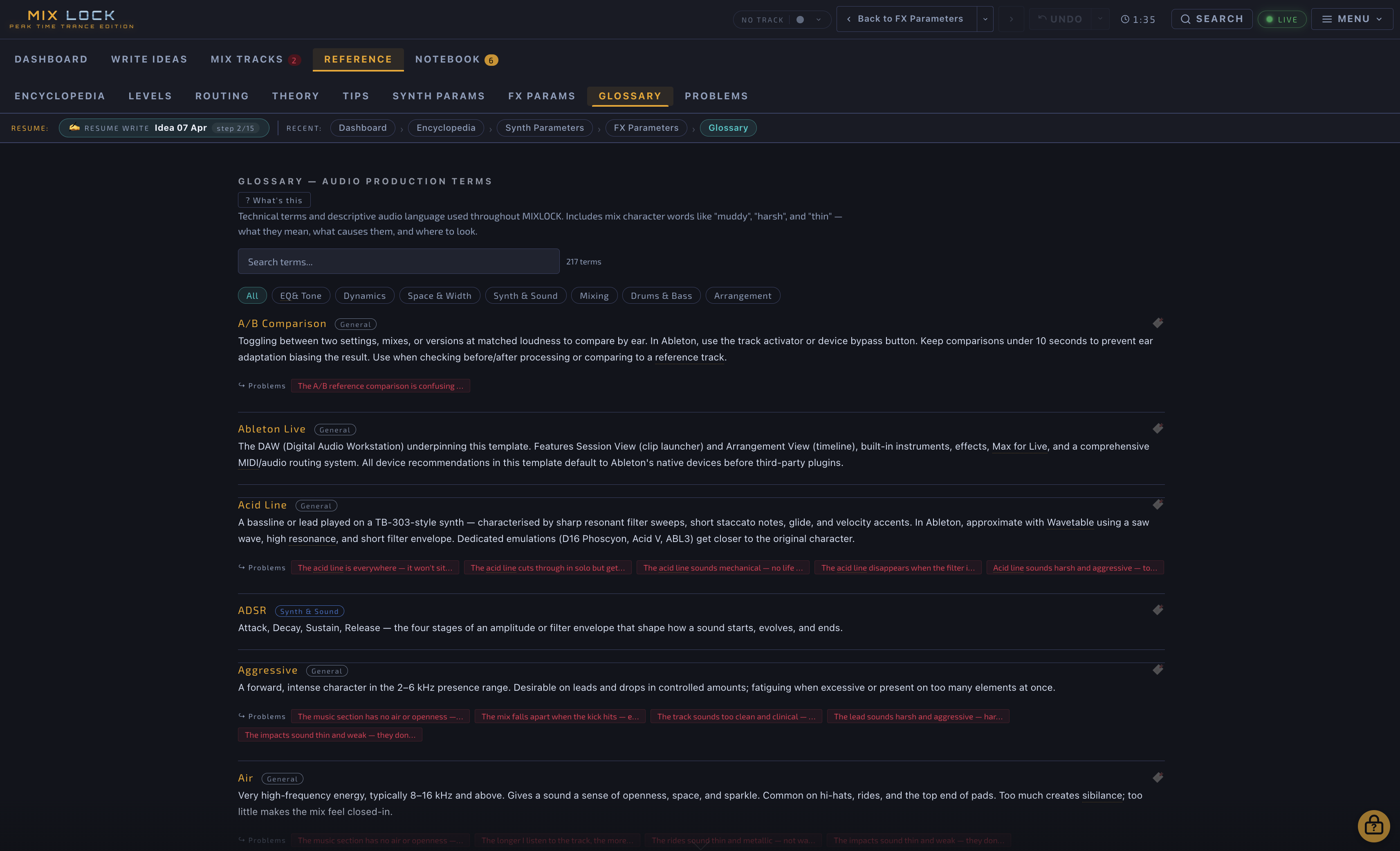
Task: Select the Encyclopedia sub-tab
Action: (x=60, y=96)
